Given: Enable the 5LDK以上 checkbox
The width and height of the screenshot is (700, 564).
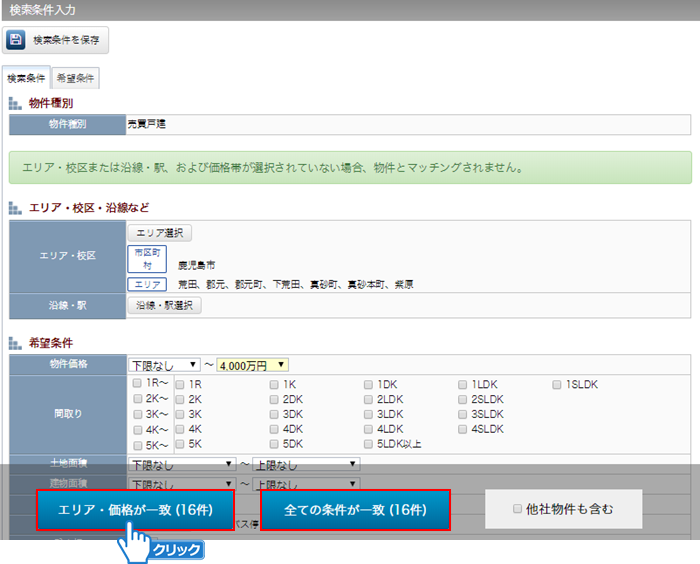Looking at the screenshot, I should [x=368, y=444].
